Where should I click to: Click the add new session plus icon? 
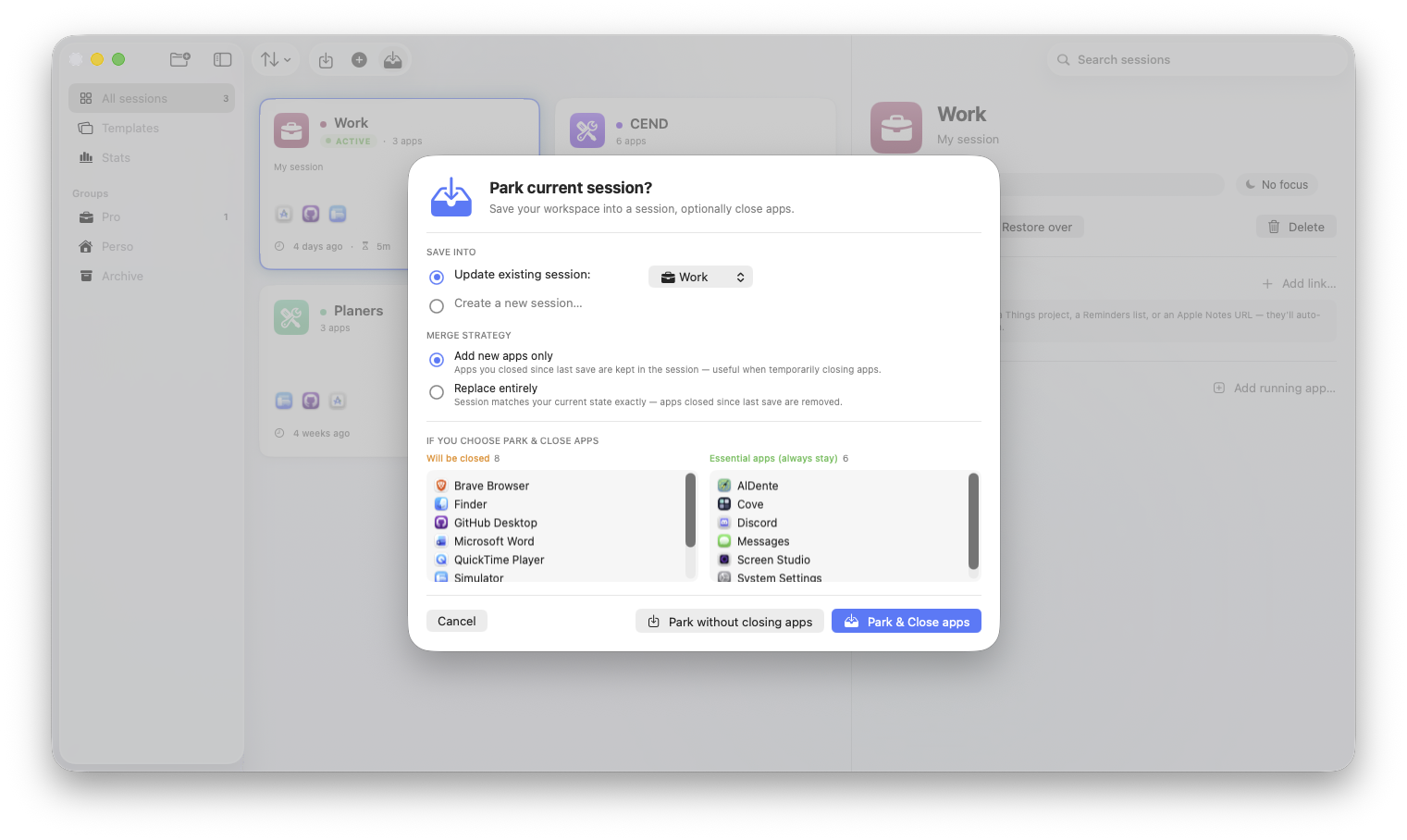pos(359,60)
